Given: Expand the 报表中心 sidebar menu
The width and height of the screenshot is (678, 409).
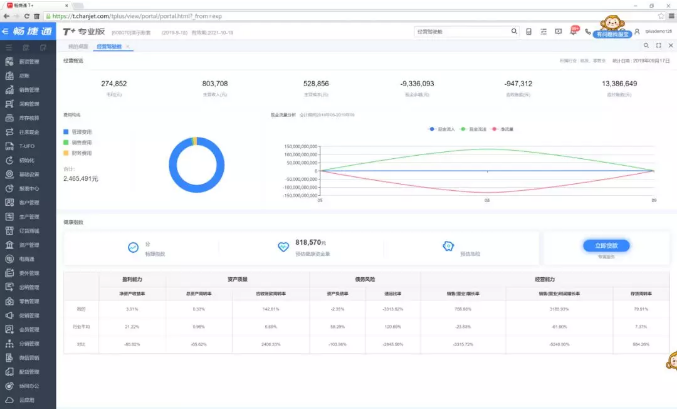Looking at the screenshot, I should point(28,187).
